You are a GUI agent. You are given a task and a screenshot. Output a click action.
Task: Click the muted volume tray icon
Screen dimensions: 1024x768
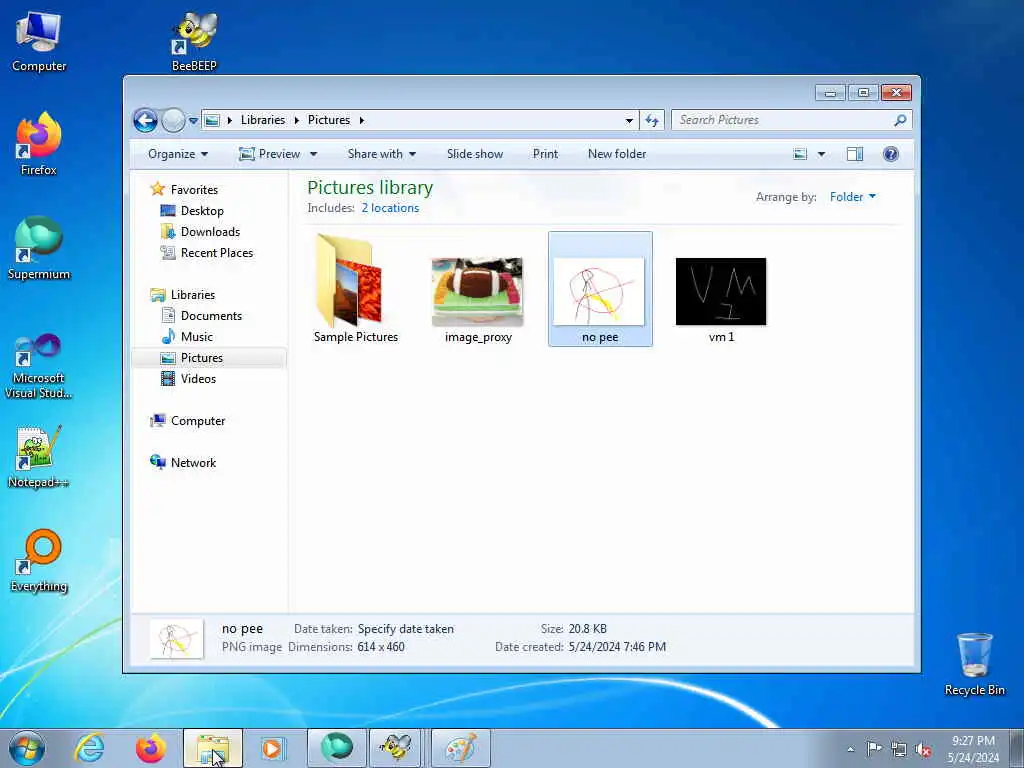pyautogui.click(x=923, y=749)
